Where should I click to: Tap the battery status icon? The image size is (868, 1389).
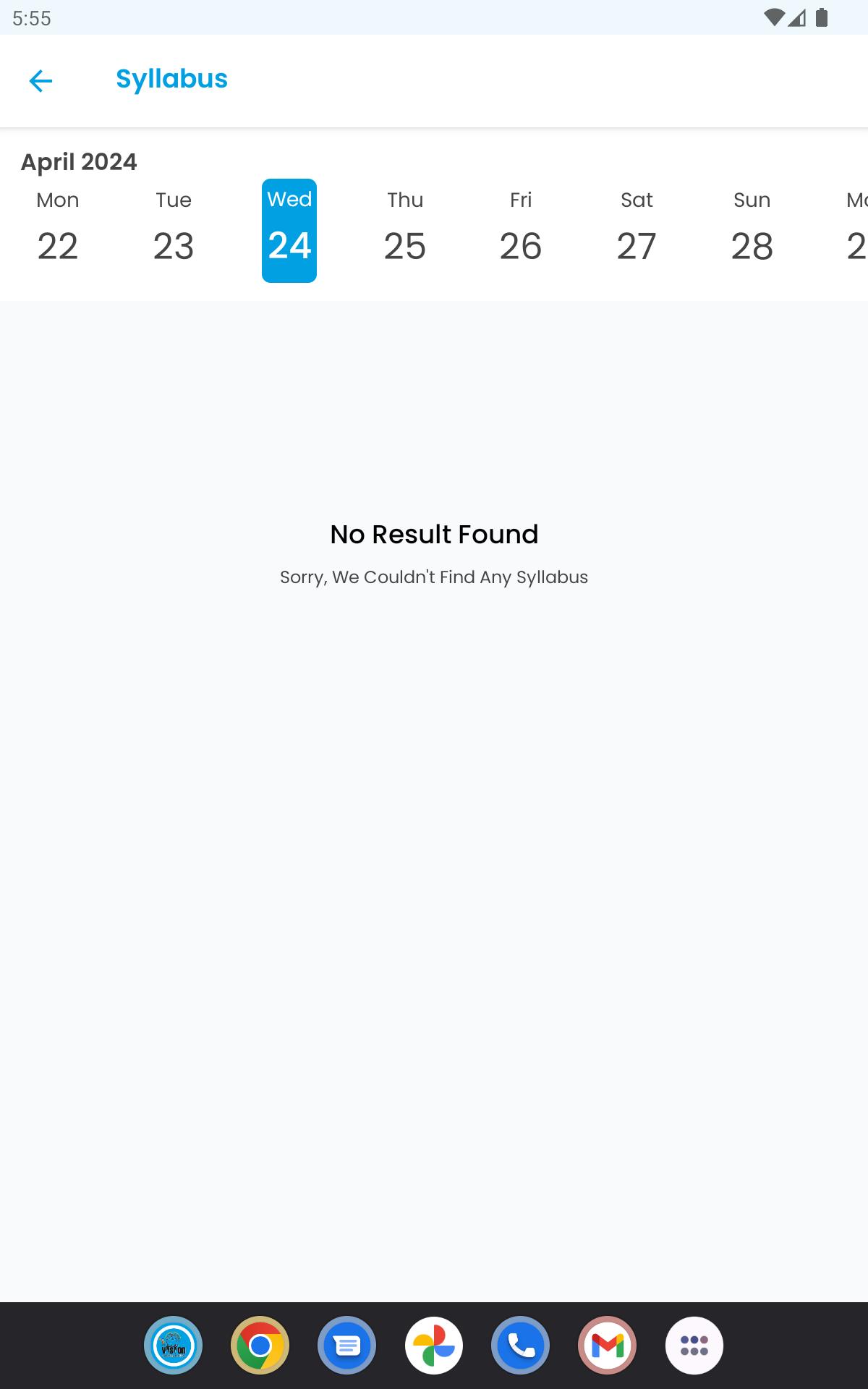821,17
